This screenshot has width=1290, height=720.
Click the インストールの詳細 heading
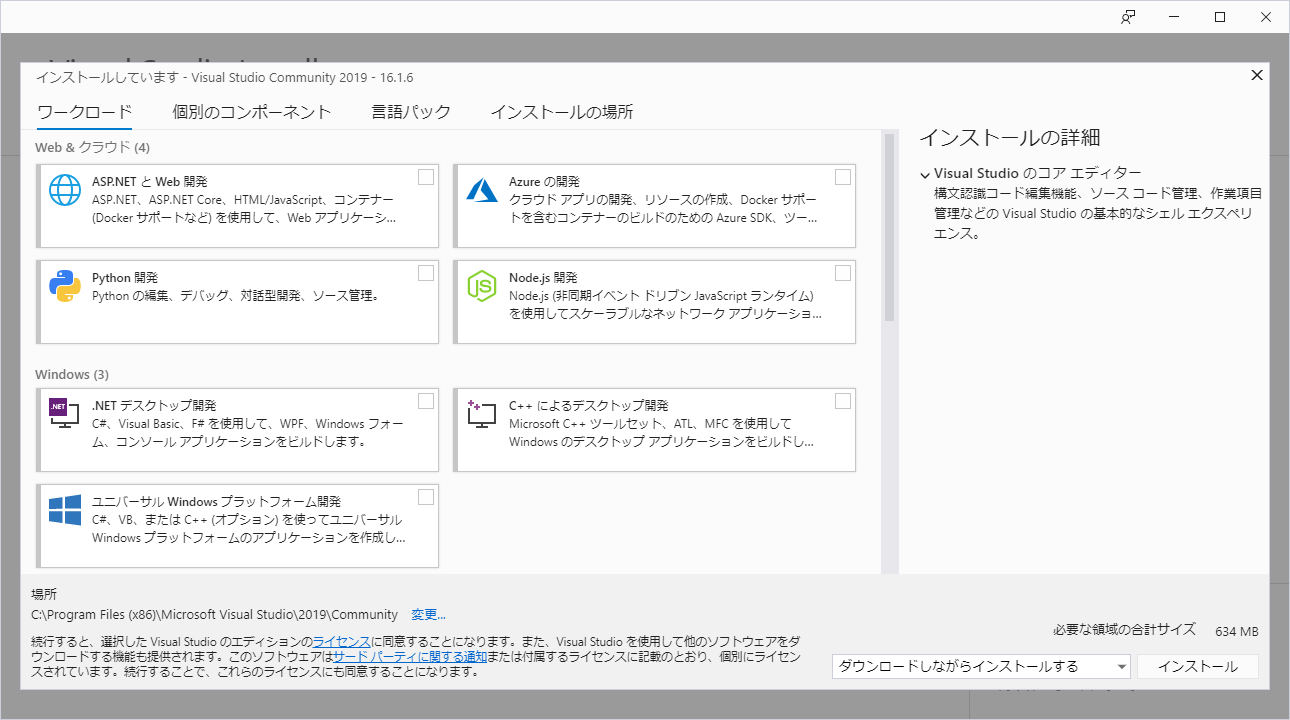1009,138
